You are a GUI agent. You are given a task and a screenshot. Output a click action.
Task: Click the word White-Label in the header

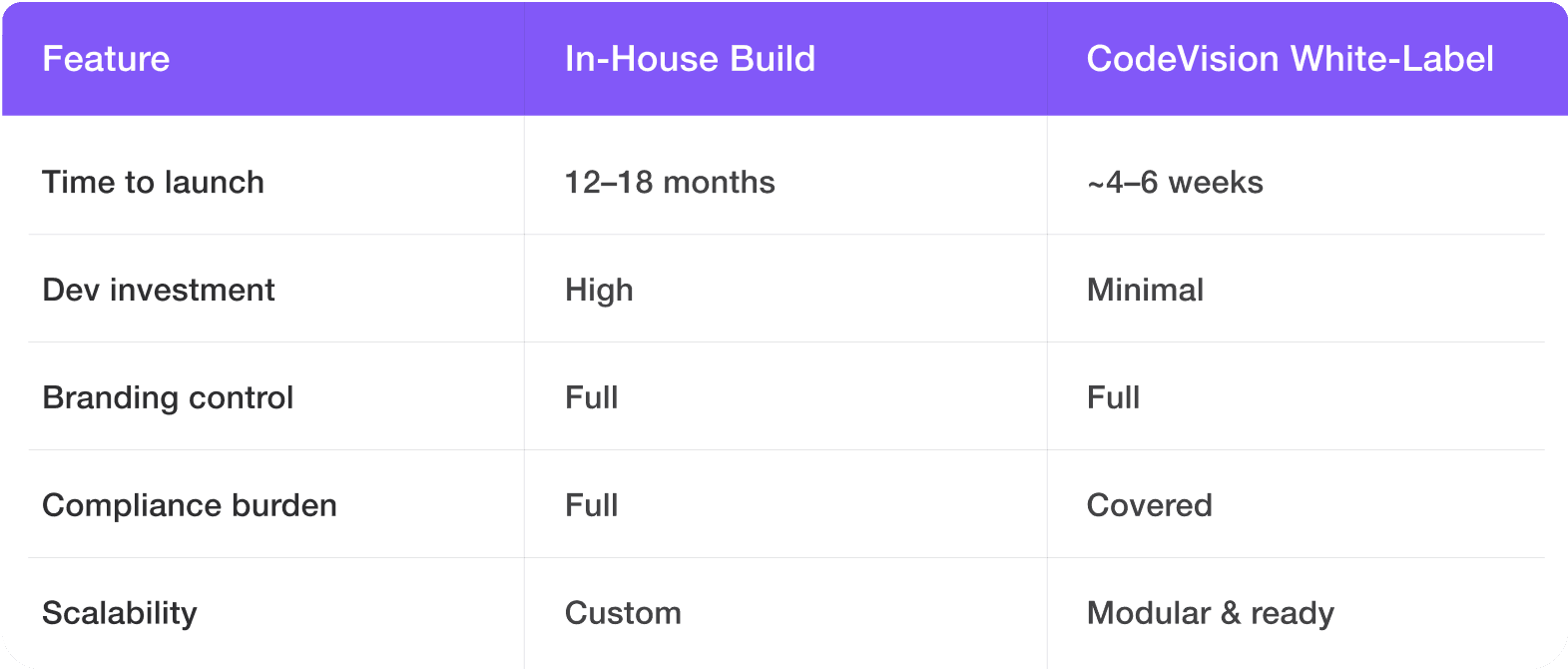point(1392,59)
